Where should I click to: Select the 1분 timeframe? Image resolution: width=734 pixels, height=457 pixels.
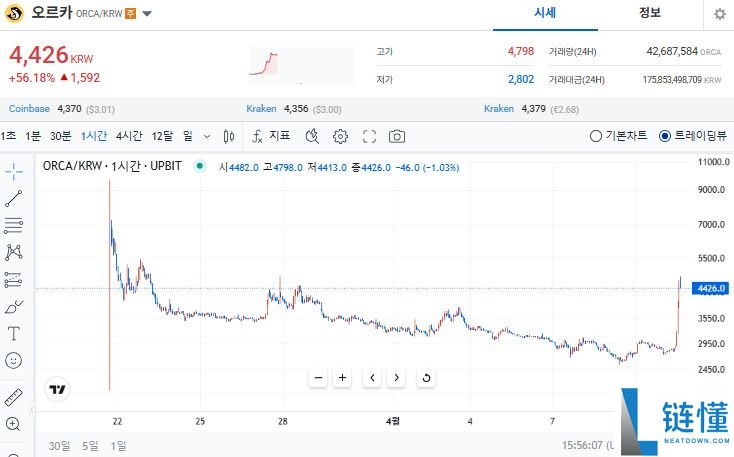pyautogui.click(x=33, y=136)
